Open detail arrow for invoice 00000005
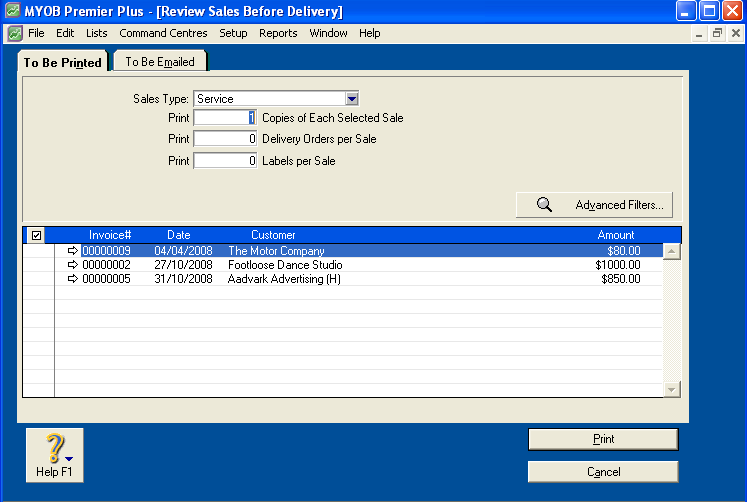The width and height of the screenshot is (747, 502). (x=72, y=279)
